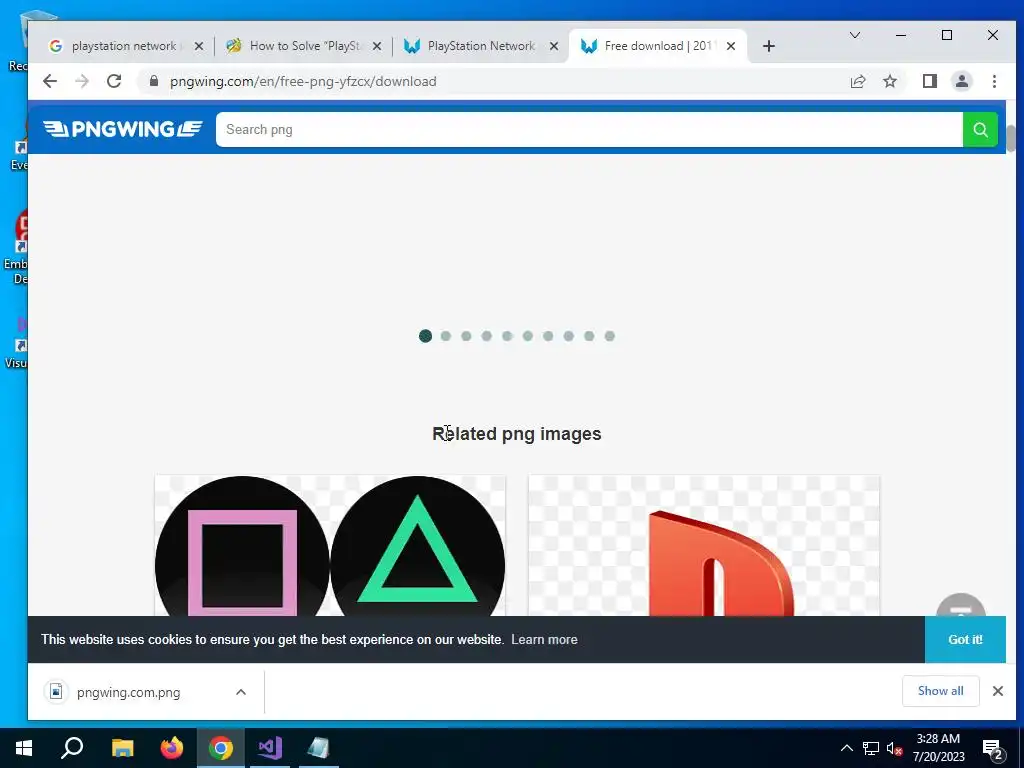This screenshot has height=768, width=1024.
Task: Open File Explorer from the taskbar
Action: (x=122, y=748)
